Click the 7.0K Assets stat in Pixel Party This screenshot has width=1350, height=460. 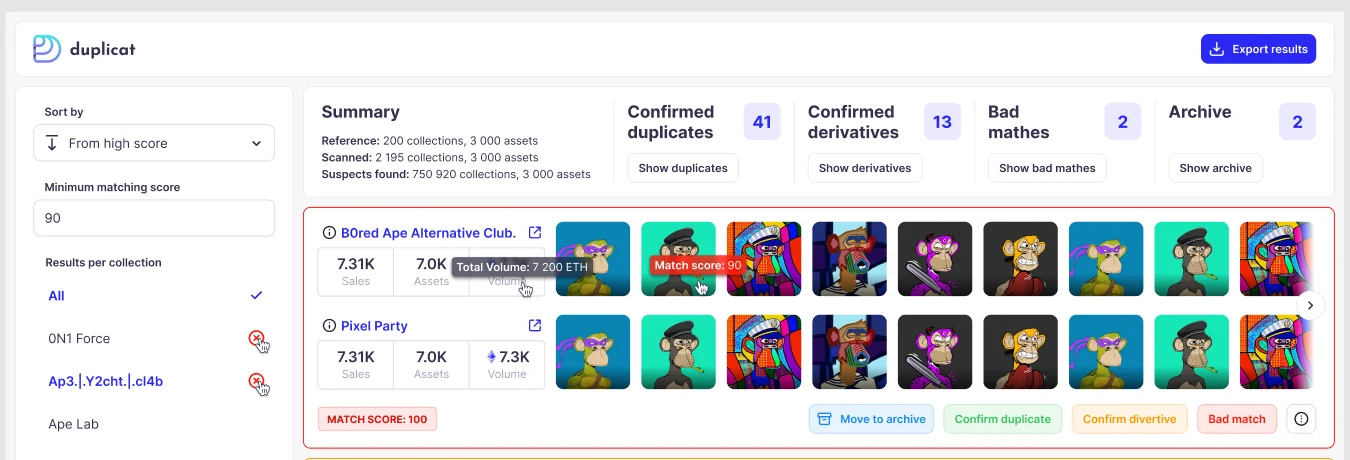point(431,364)
